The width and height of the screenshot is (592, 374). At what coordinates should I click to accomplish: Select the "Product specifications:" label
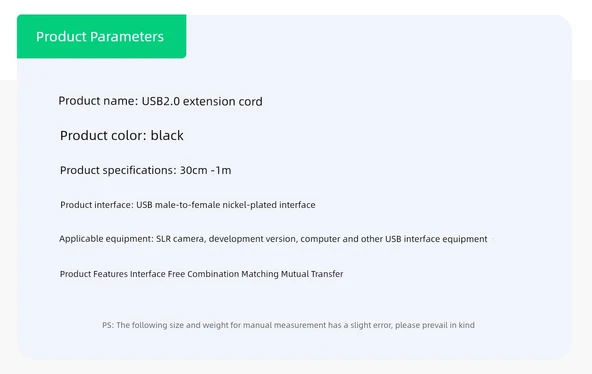point(118,170)
